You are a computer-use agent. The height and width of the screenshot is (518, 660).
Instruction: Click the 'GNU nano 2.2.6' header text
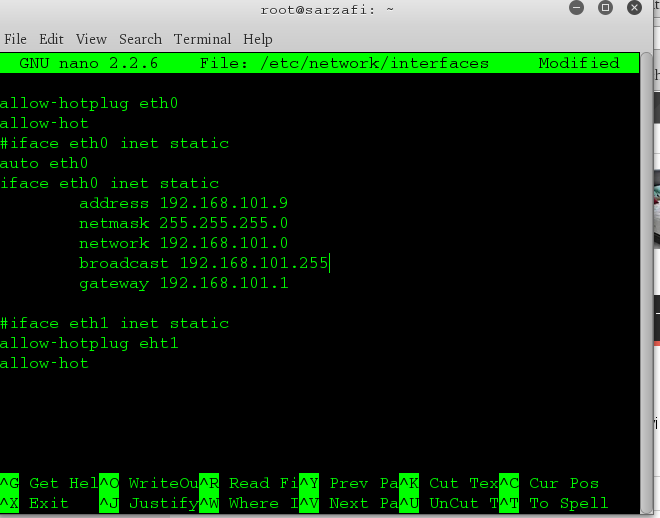[x=89, y=63]
